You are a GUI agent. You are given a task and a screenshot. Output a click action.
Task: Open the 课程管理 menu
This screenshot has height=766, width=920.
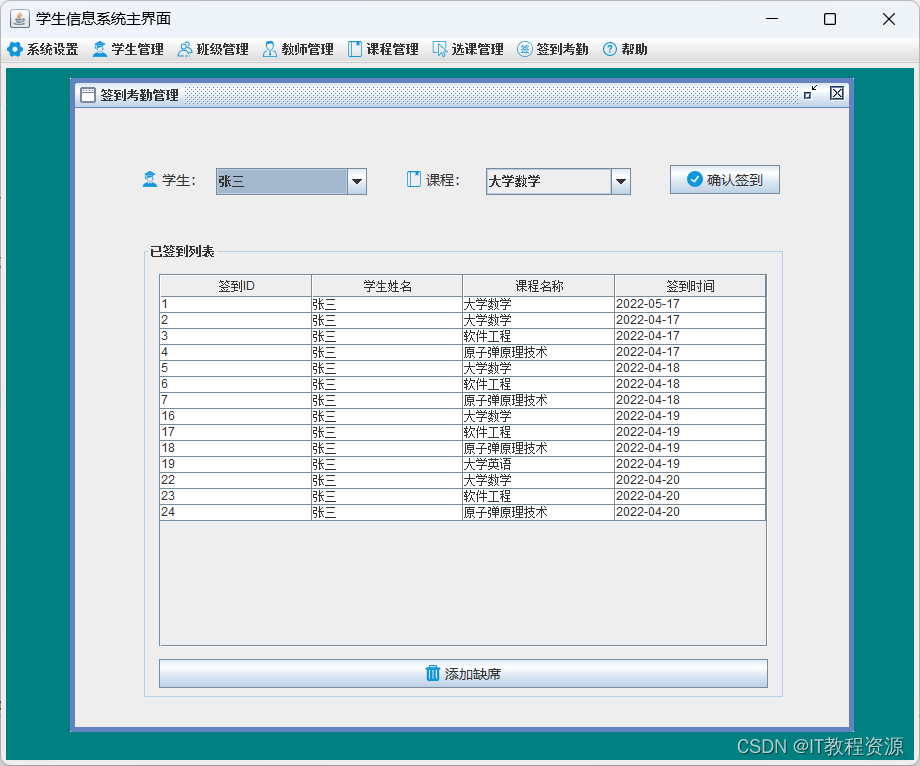(x=383, y=49)
